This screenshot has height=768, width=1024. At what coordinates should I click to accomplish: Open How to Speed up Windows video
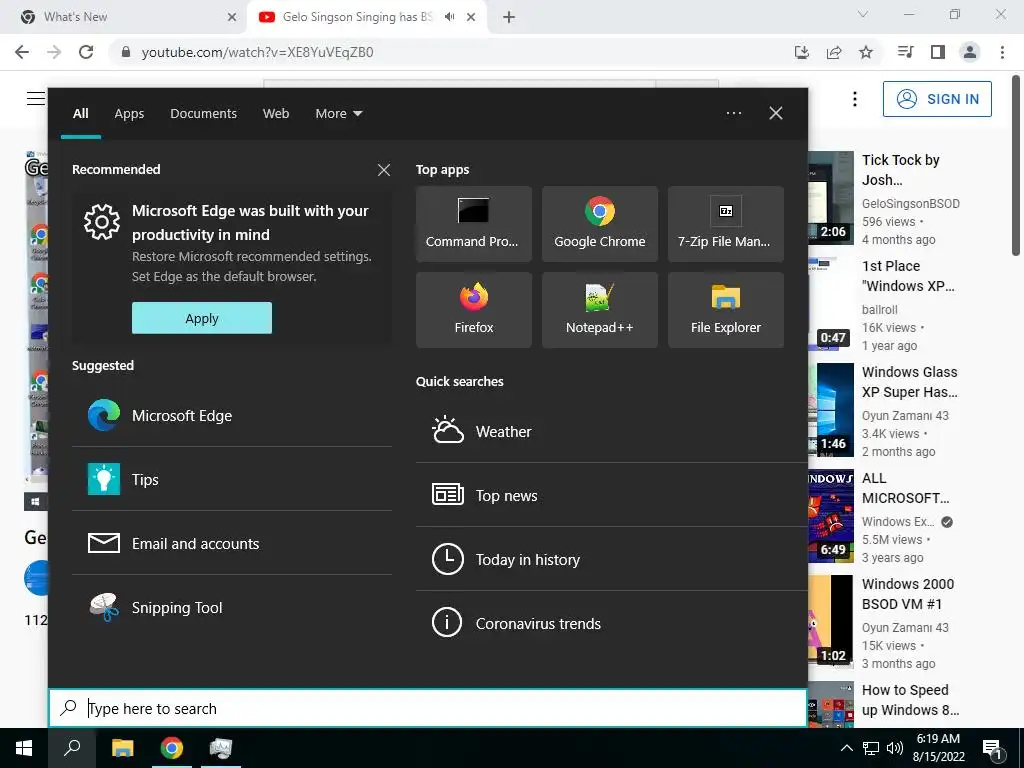[x=910, y=699]
